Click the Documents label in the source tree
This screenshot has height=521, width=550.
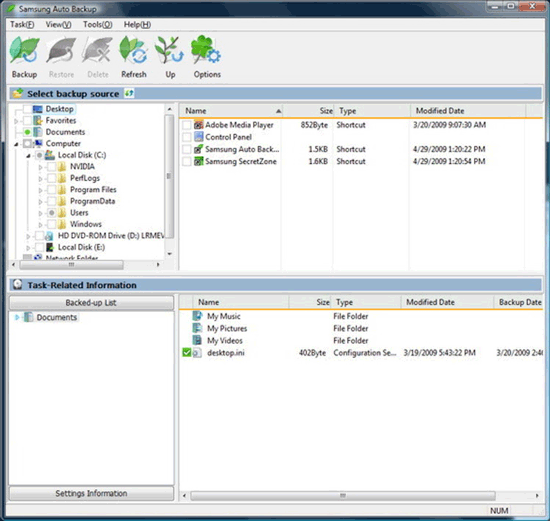(x=65, y=132)
